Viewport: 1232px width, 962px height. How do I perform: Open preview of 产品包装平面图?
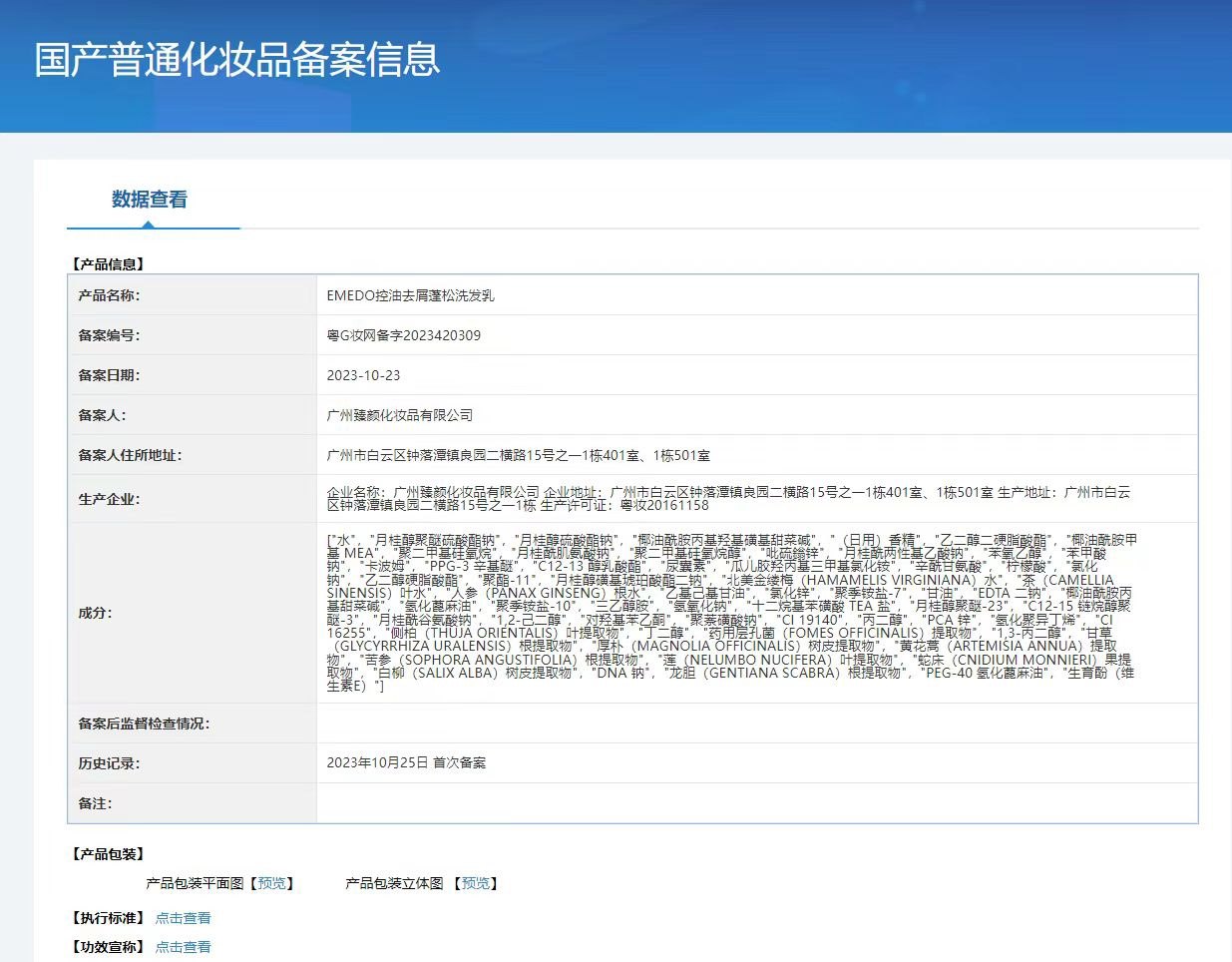click(x=271, y=883)
